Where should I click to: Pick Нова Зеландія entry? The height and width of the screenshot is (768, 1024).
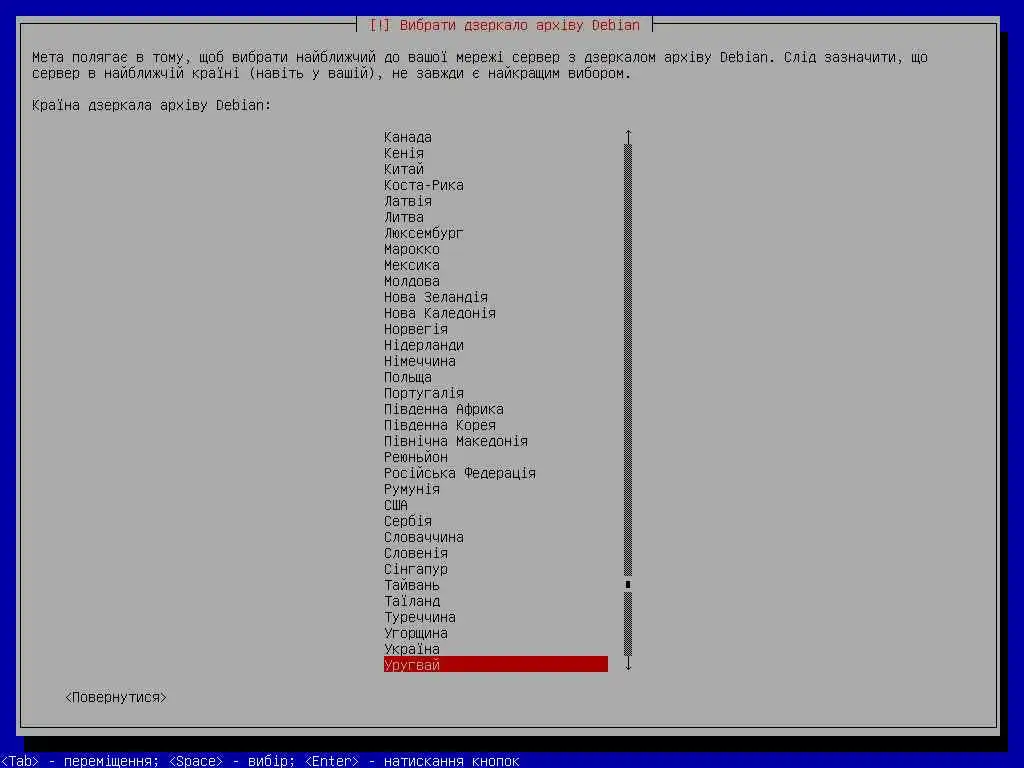click(436, 297)
